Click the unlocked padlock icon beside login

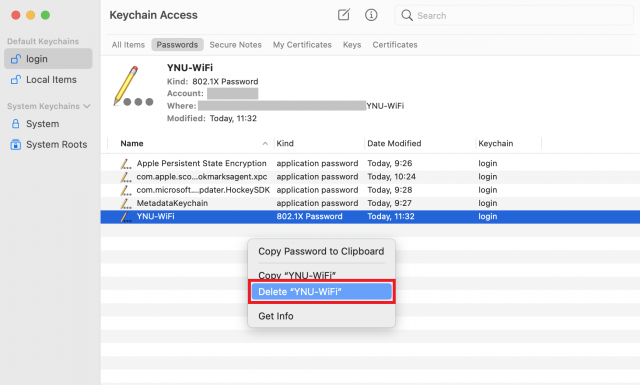point(16,59)
